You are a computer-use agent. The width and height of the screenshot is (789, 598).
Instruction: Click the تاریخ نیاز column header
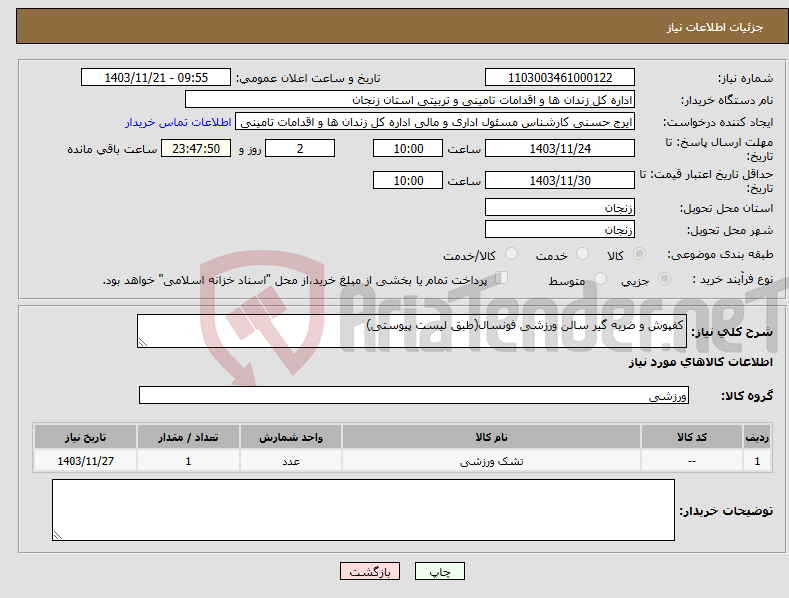coord(86,437)
